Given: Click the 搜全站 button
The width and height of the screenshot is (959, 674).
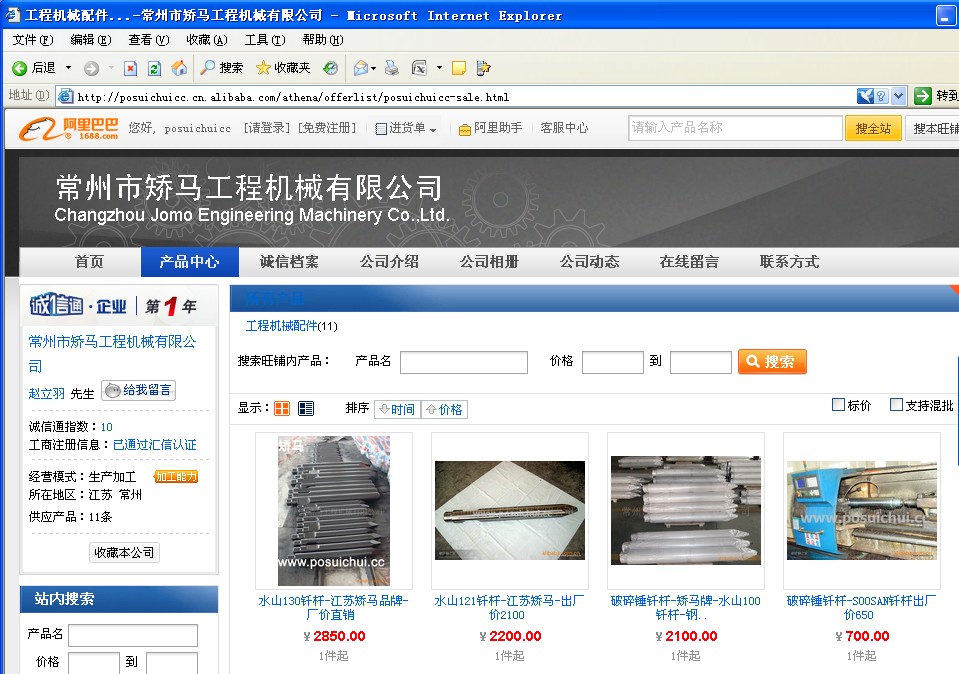Looking at the screenshot, I should coord(873,128).
